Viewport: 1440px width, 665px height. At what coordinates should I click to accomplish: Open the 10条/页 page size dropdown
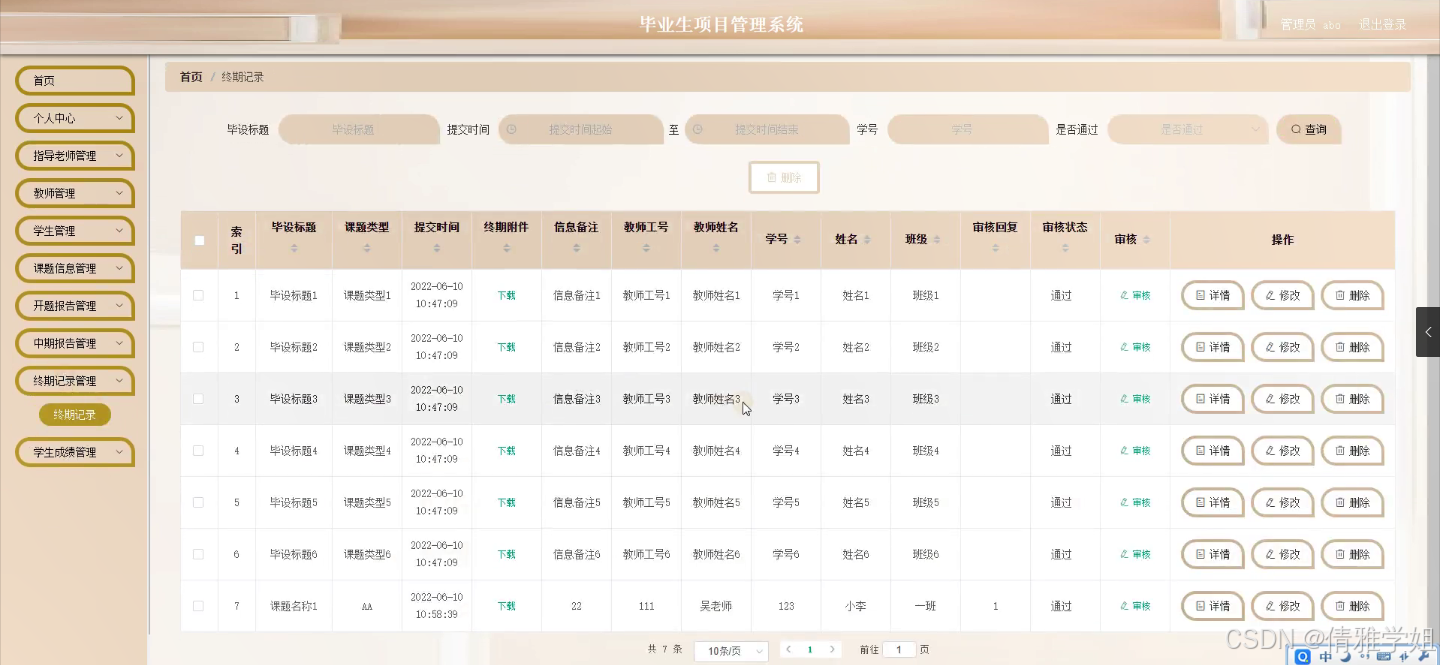point(730,649)
